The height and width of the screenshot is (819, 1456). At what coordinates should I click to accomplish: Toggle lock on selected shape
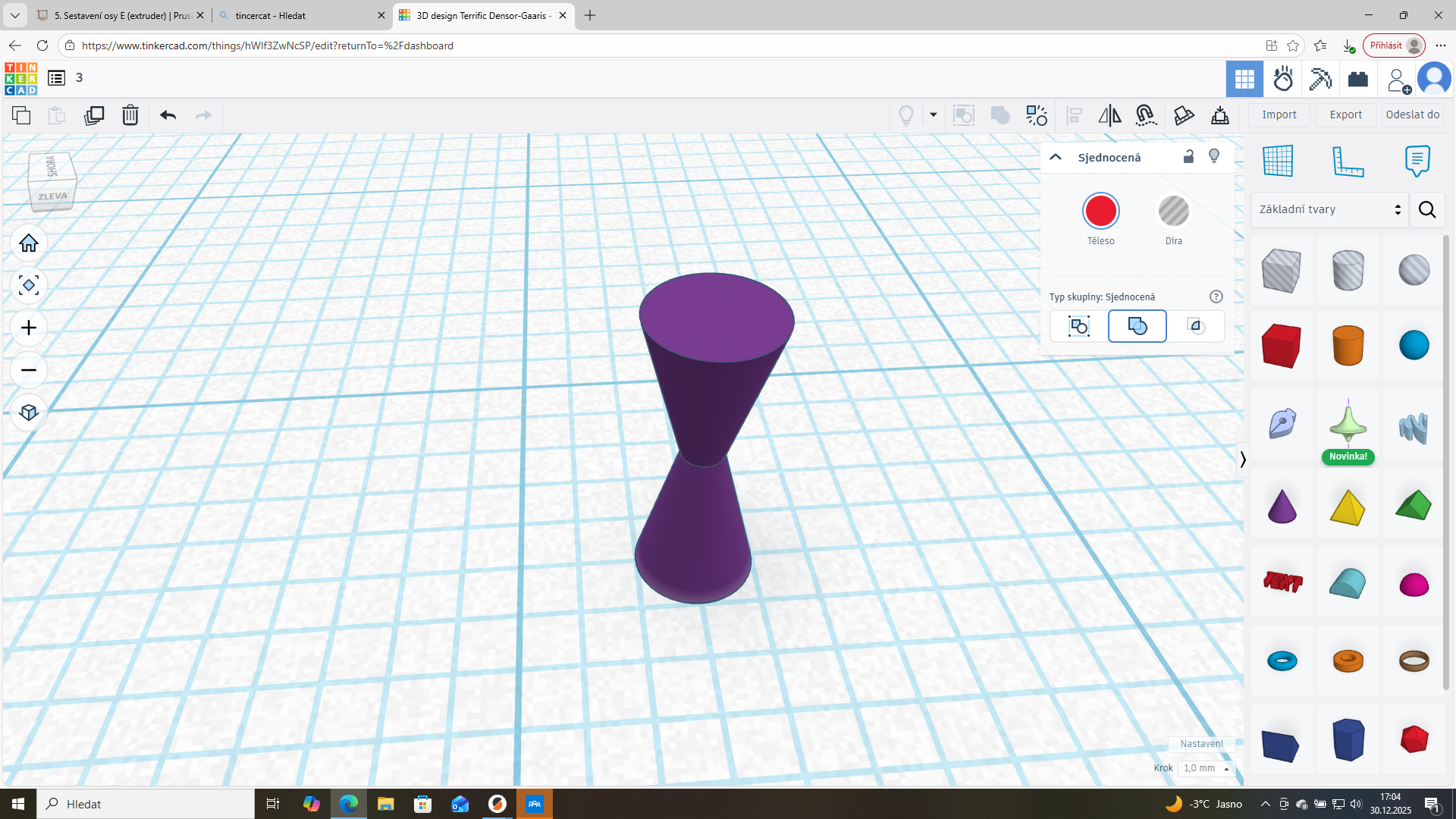point(1188,156)
